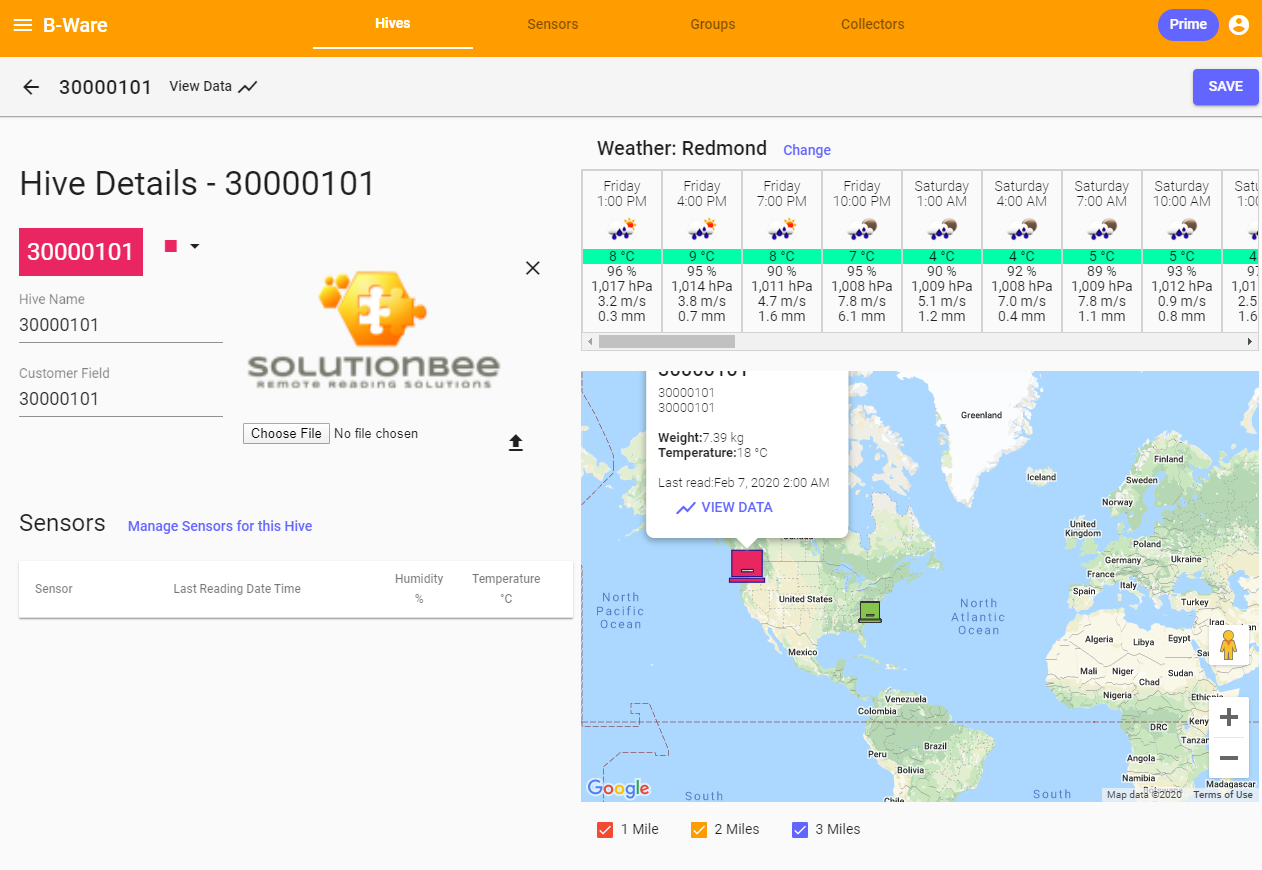
Task: Click the weather scrollbar left arrow
Action: click(590, 342)
